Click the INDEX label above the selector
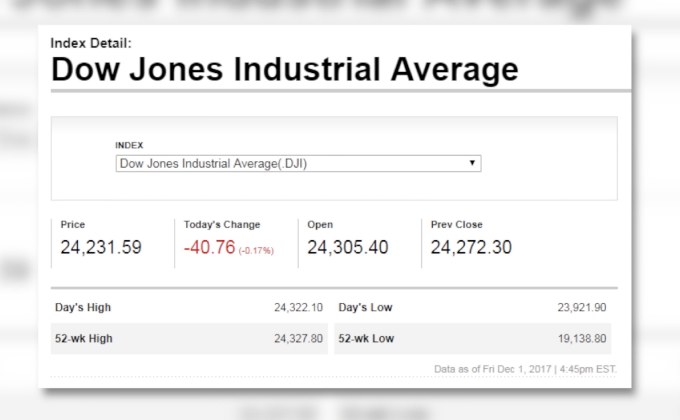The height and width of the screenshot is (420, 680). click(x=129, y=145)
